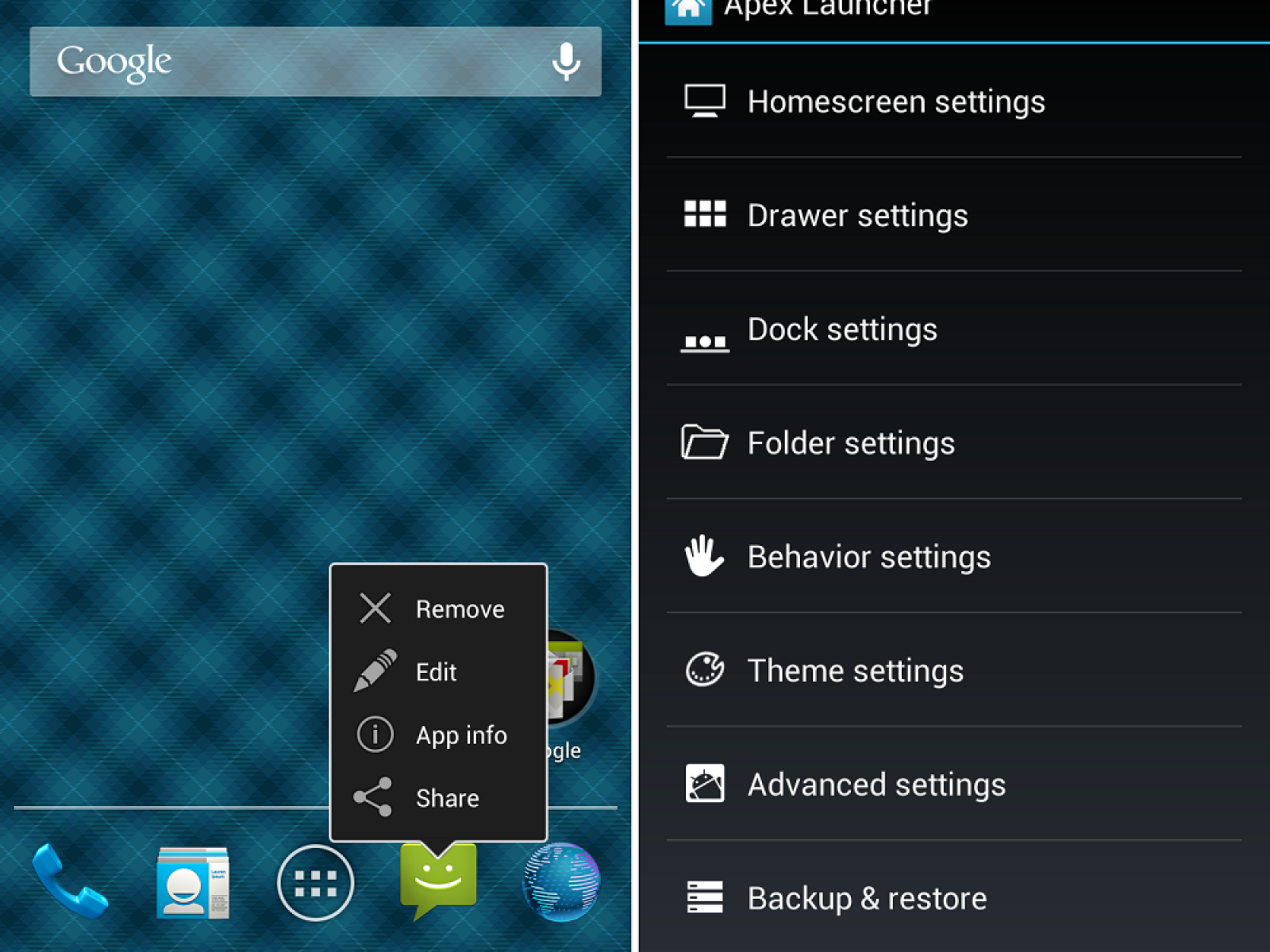Tap the Phone dialer icon in dock
Viewport: 1270px width, 952px height.
[x=70, y=881]
